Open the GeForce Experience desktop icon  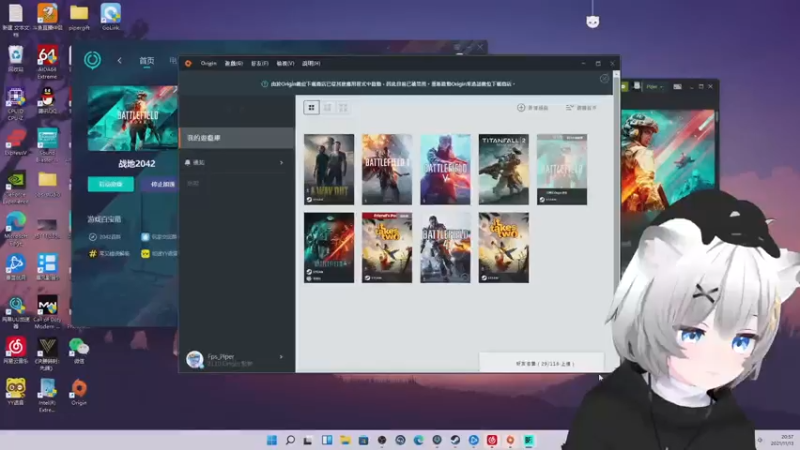16,188
